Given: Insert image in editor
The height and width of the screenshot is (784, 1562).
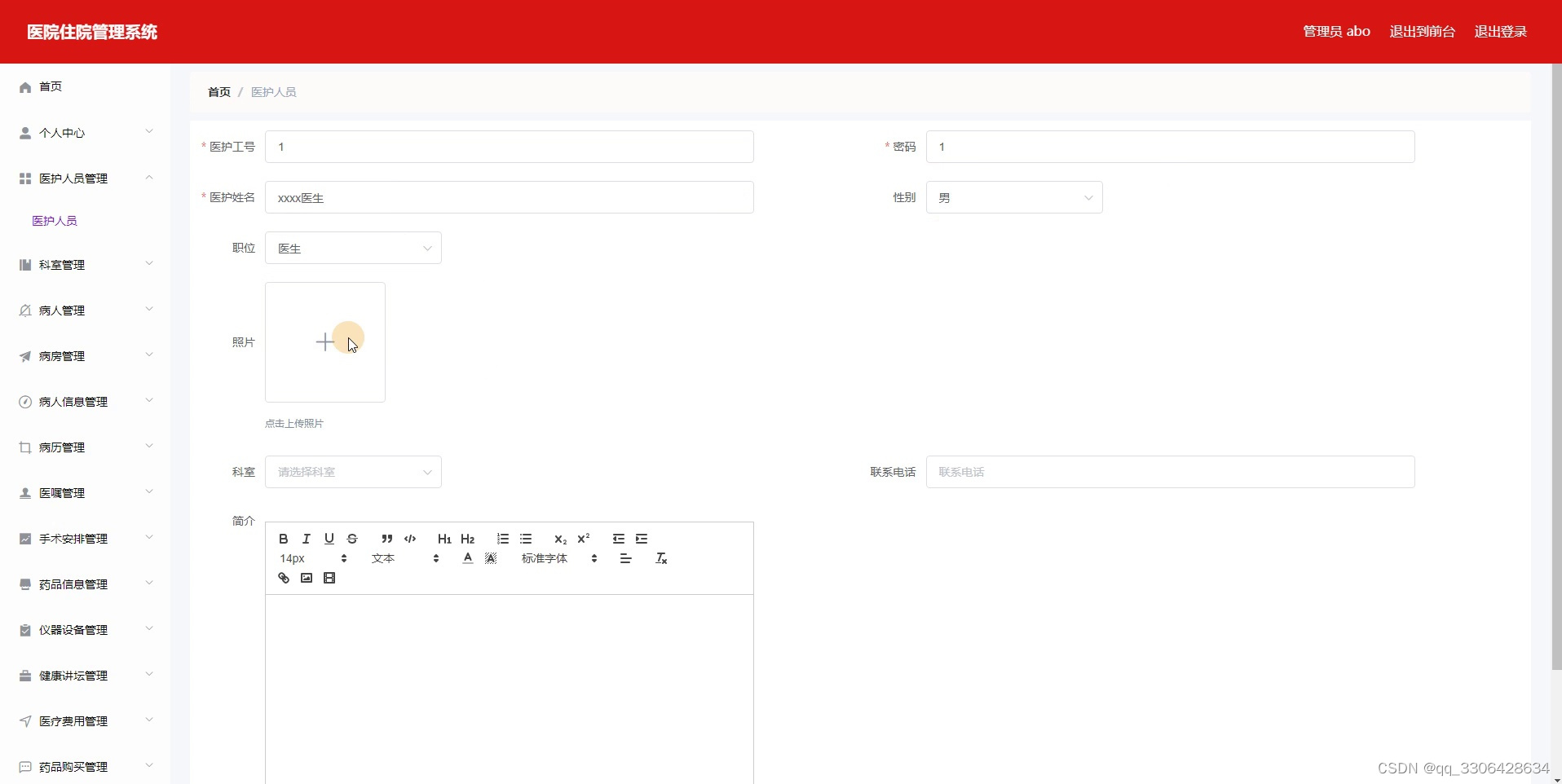Looking at the screenshot, I should pyautogui.click(x=307, y=578).
